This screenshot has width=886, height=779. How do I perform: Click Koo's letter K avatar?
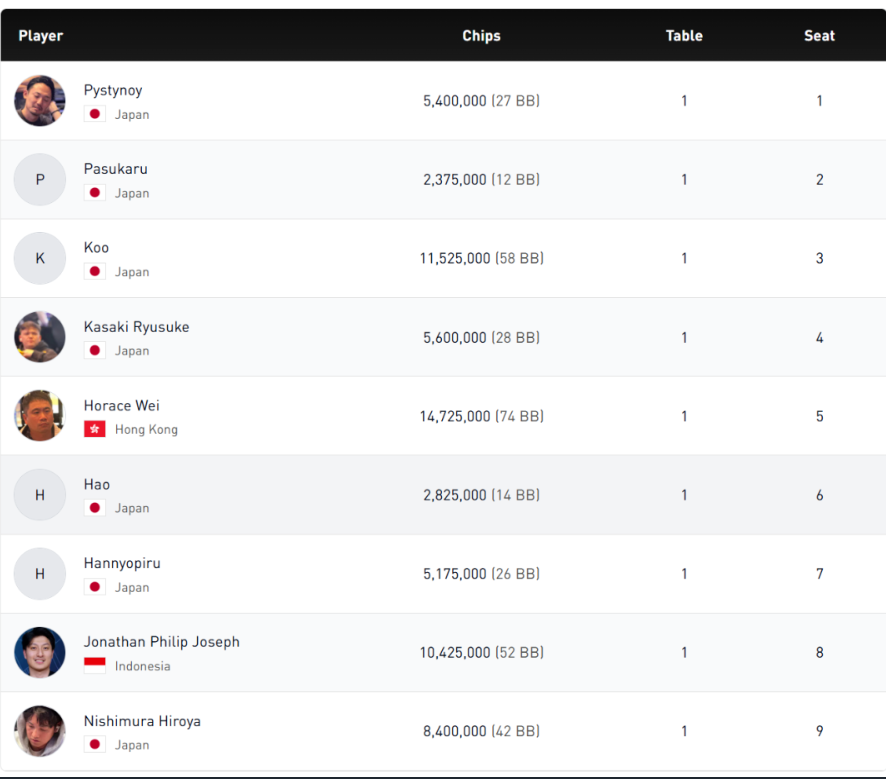[40, 258]
